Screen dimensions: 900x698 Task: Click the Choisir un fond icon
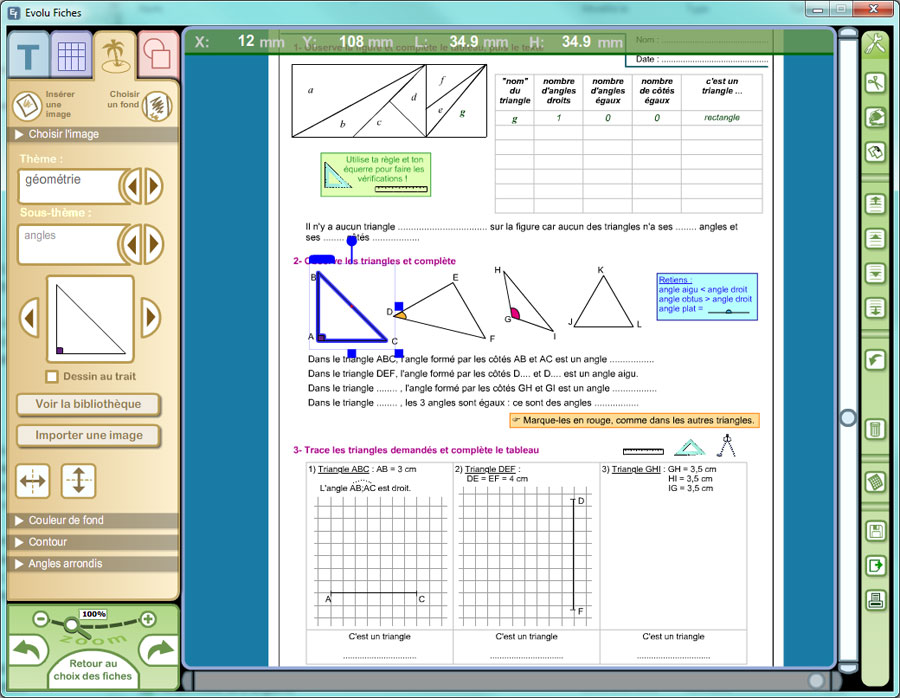(x=155, y=105)
